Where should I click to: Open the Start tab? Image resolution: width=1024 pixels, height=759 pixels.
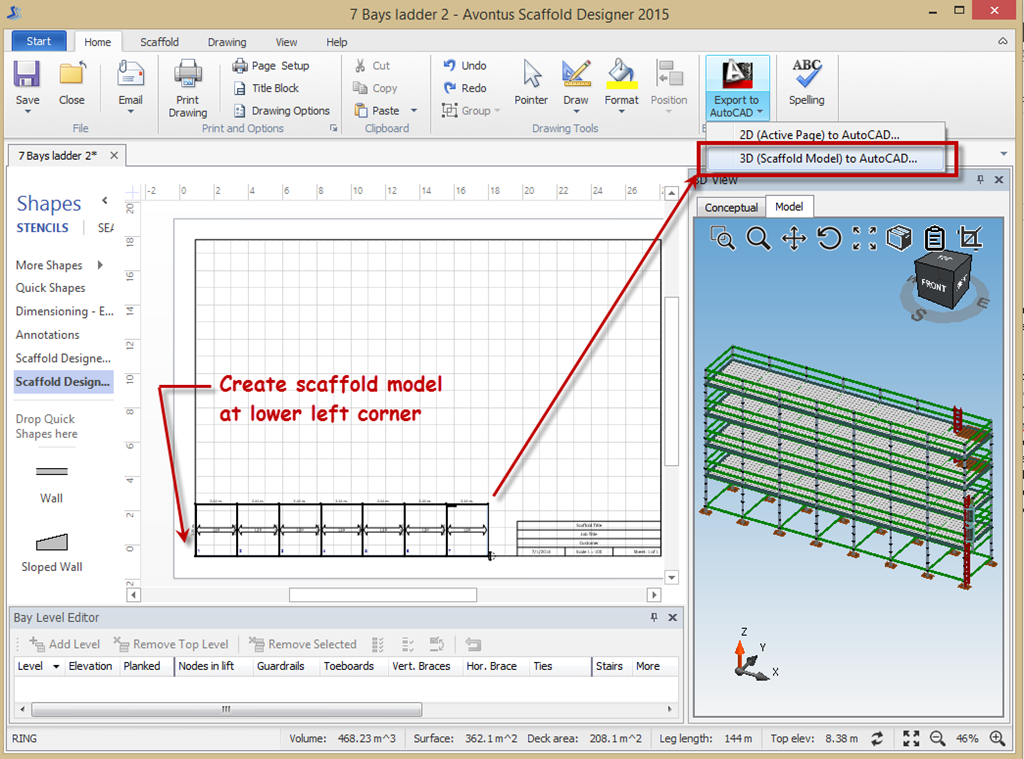pos(39,41)
